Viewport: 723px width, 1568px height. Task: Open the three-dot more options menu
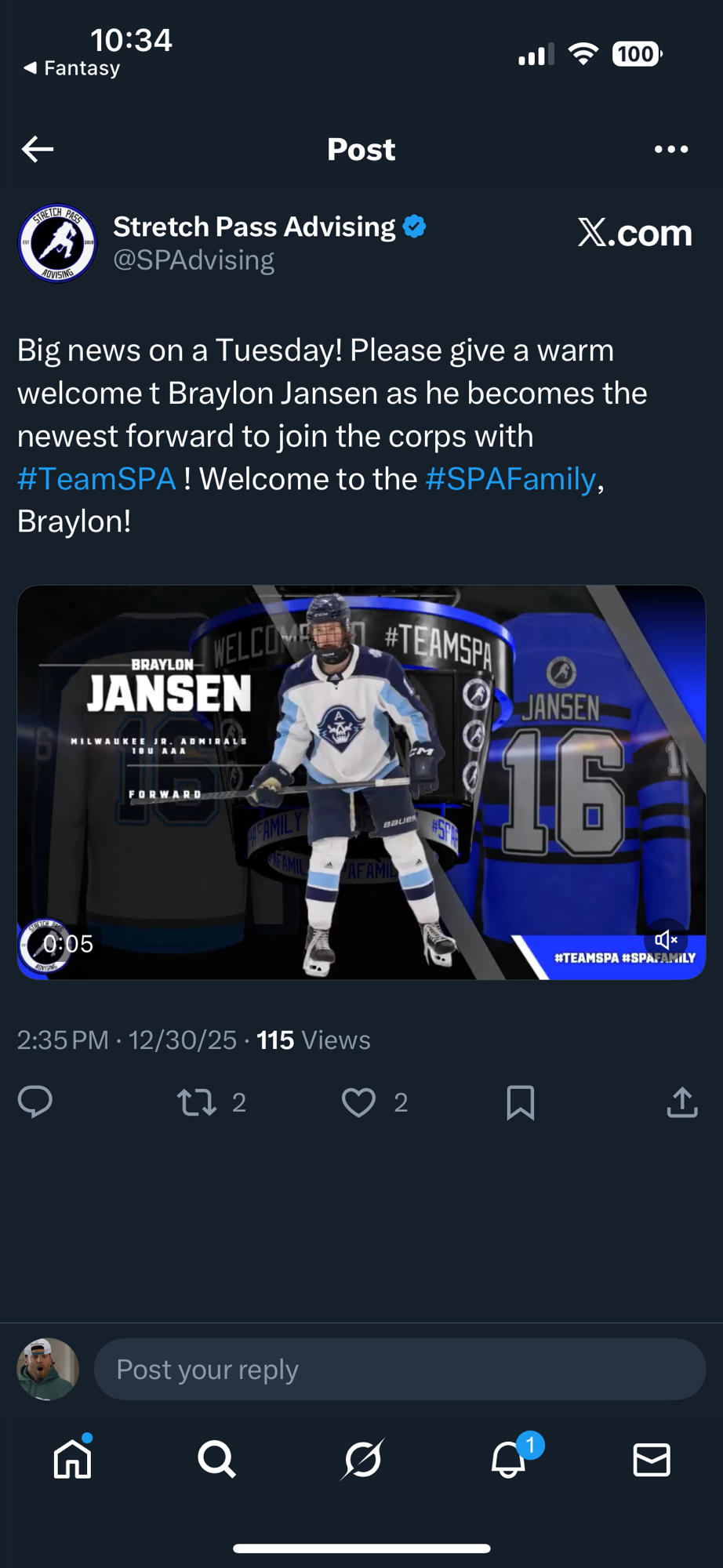tap(671, 149)
